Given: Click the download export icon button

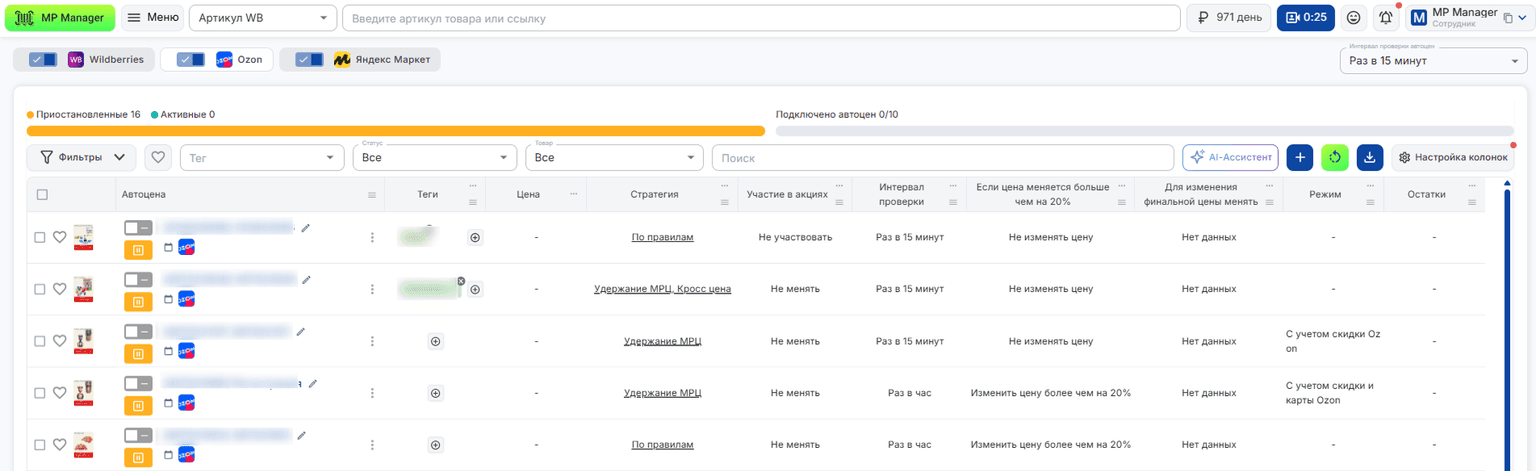Looking at the screenshot, I should [1370, 157].
